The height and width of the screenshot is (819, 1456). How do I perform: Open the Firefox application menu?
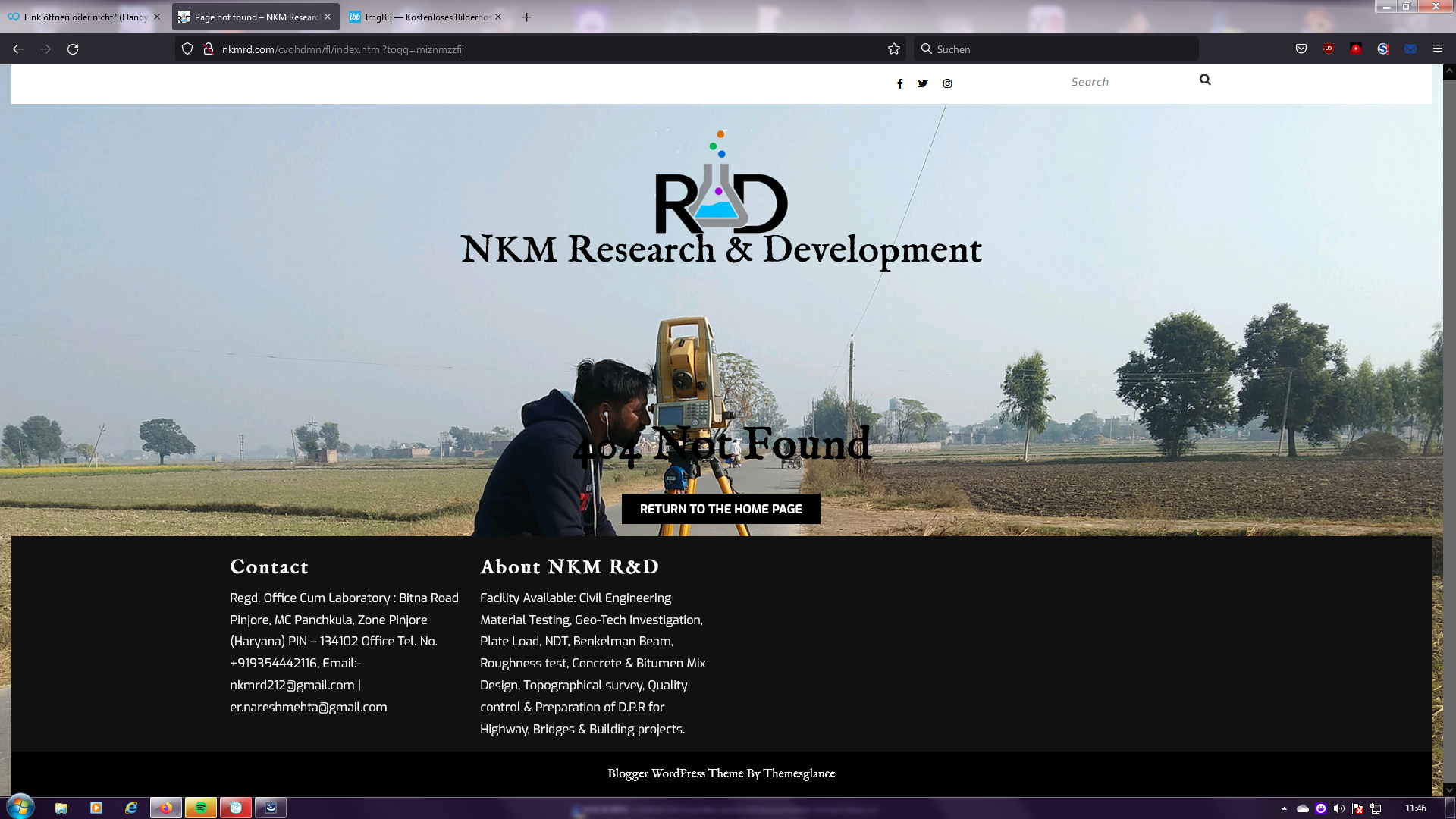(x=1438, y=49)
